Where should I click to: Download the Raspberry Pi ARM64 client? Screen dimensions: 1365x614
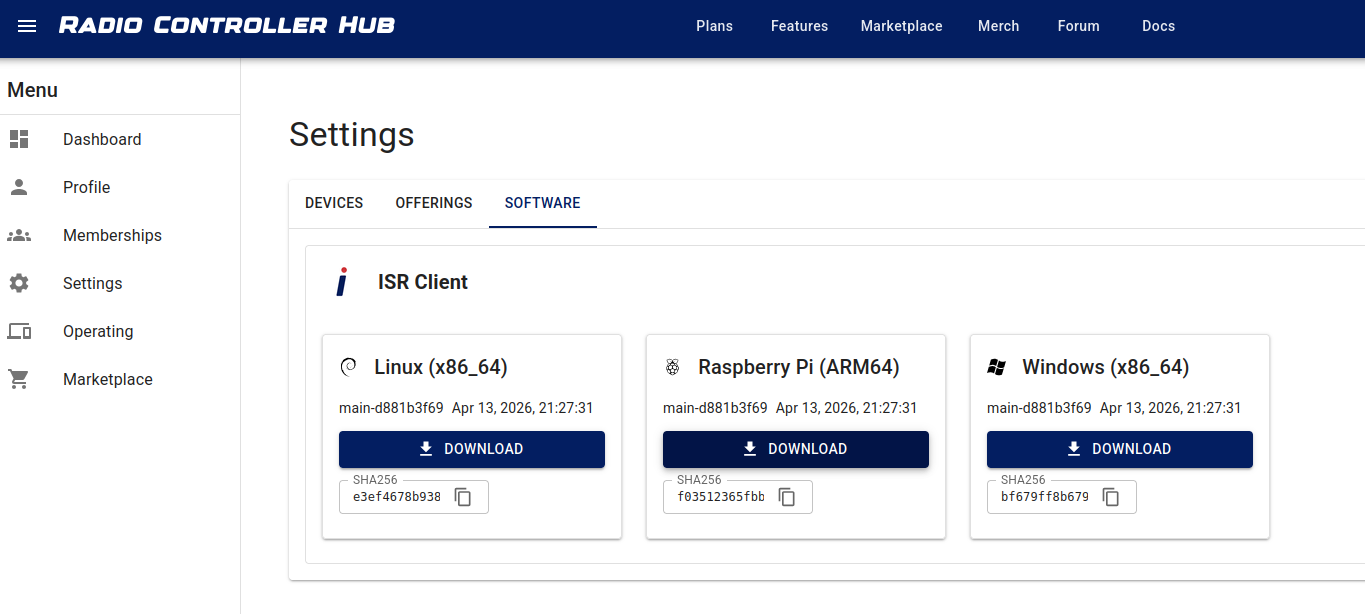(796, 449)
